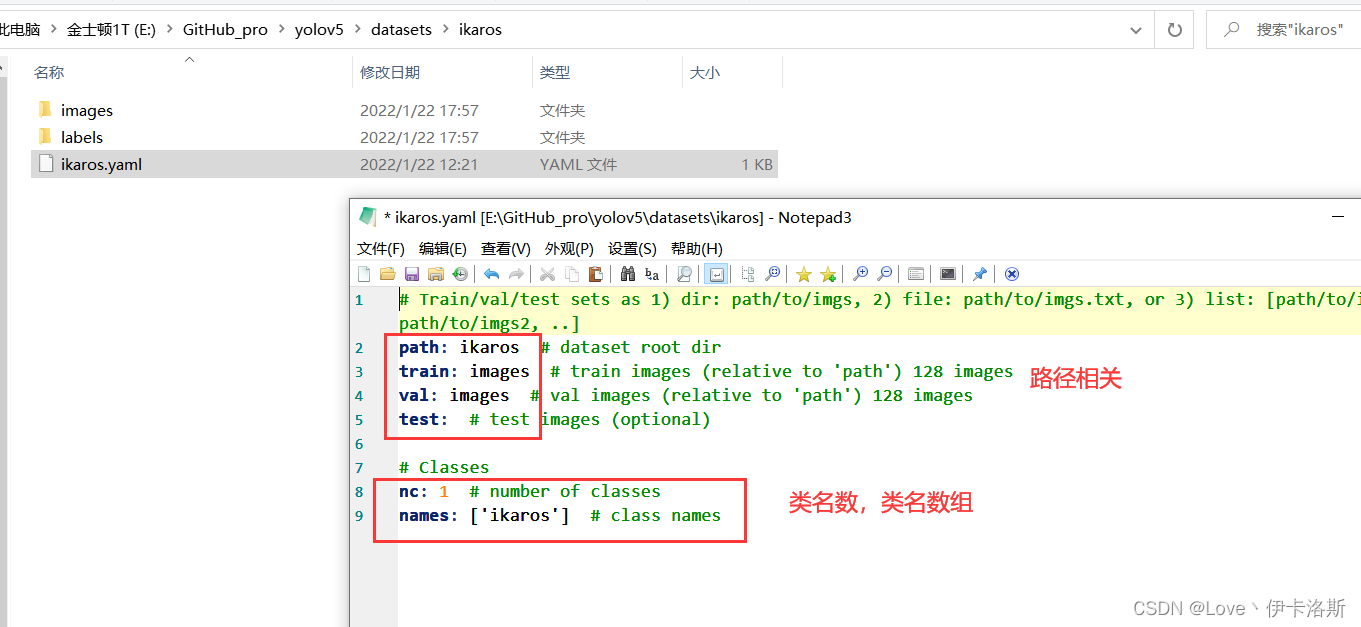Screen dimensions: 1361x627
Task: Click the 'YAML 文件' type cell
Action: tap(578, 164)
